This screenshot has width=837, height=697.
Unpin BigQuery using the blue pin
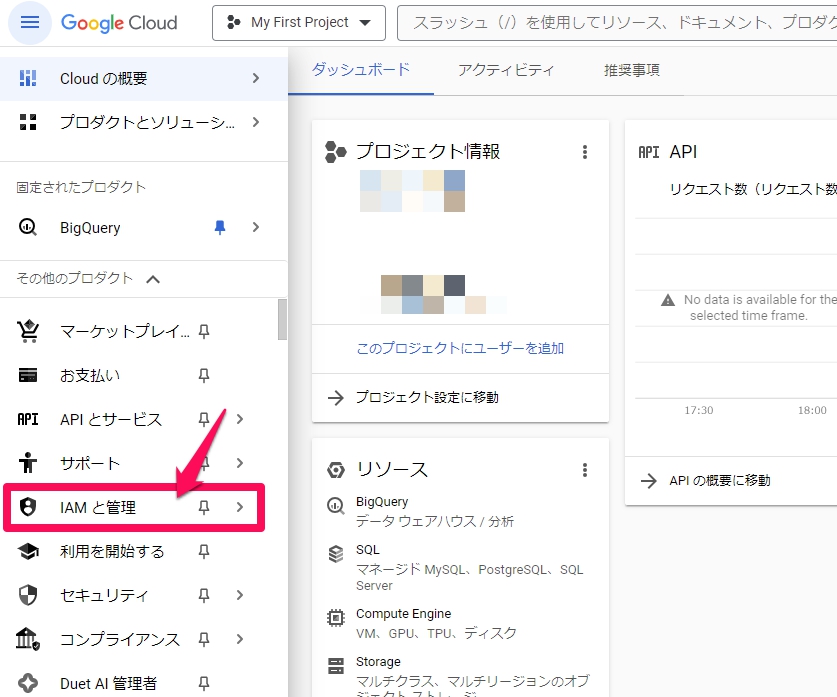[219, 227]
